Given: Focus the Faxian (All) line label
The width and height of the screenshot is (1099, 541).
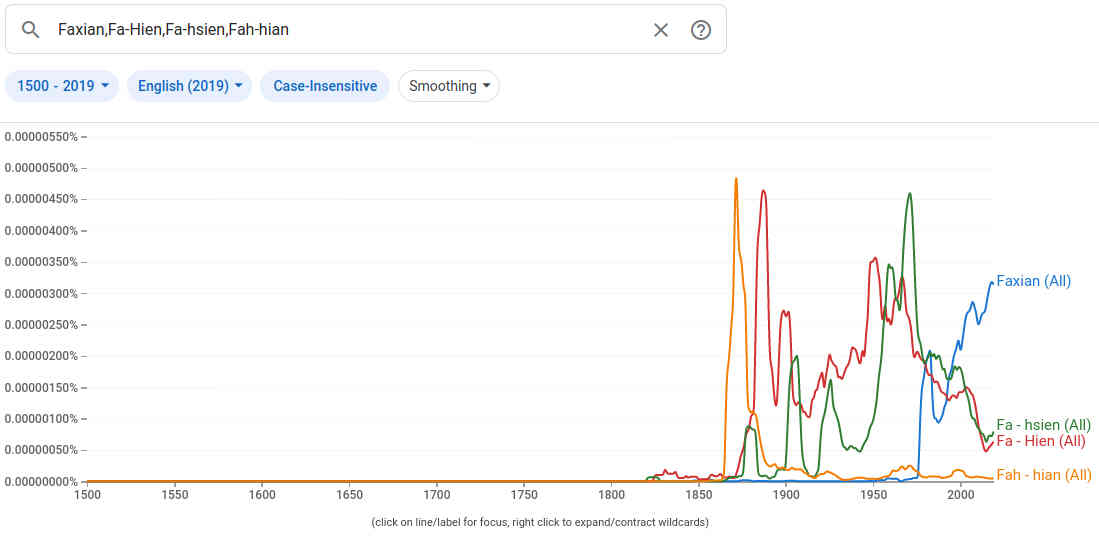Looking at the screenshot, I should pyautogui.click(x=1033, y=281).
